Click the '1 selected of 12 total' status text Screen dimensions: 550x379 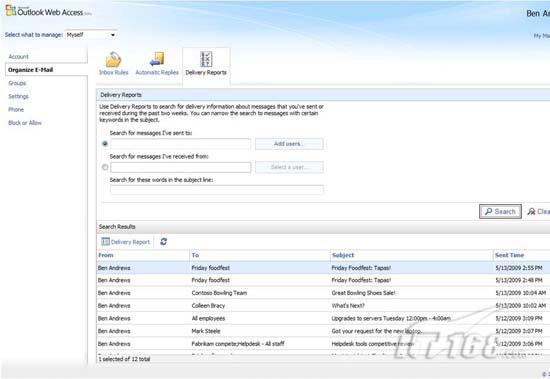[125, 359]
